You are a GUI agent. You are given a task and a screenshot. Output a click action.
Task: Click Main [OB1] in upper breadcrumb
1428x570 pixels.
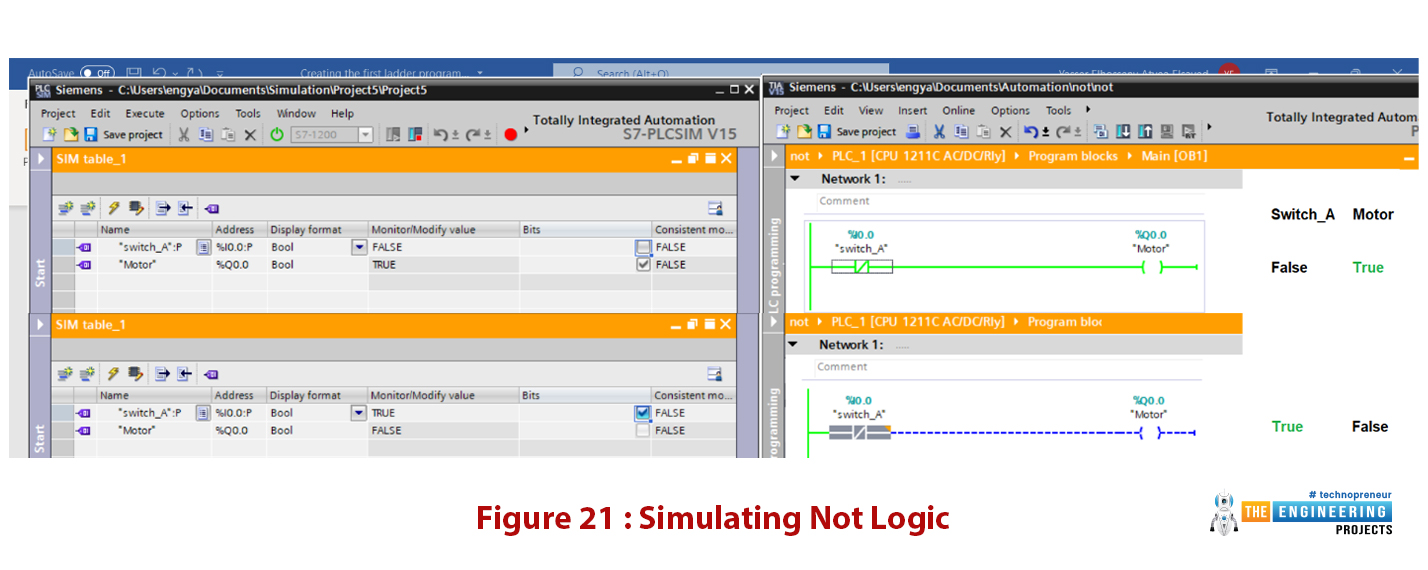tap(1175, 156)
